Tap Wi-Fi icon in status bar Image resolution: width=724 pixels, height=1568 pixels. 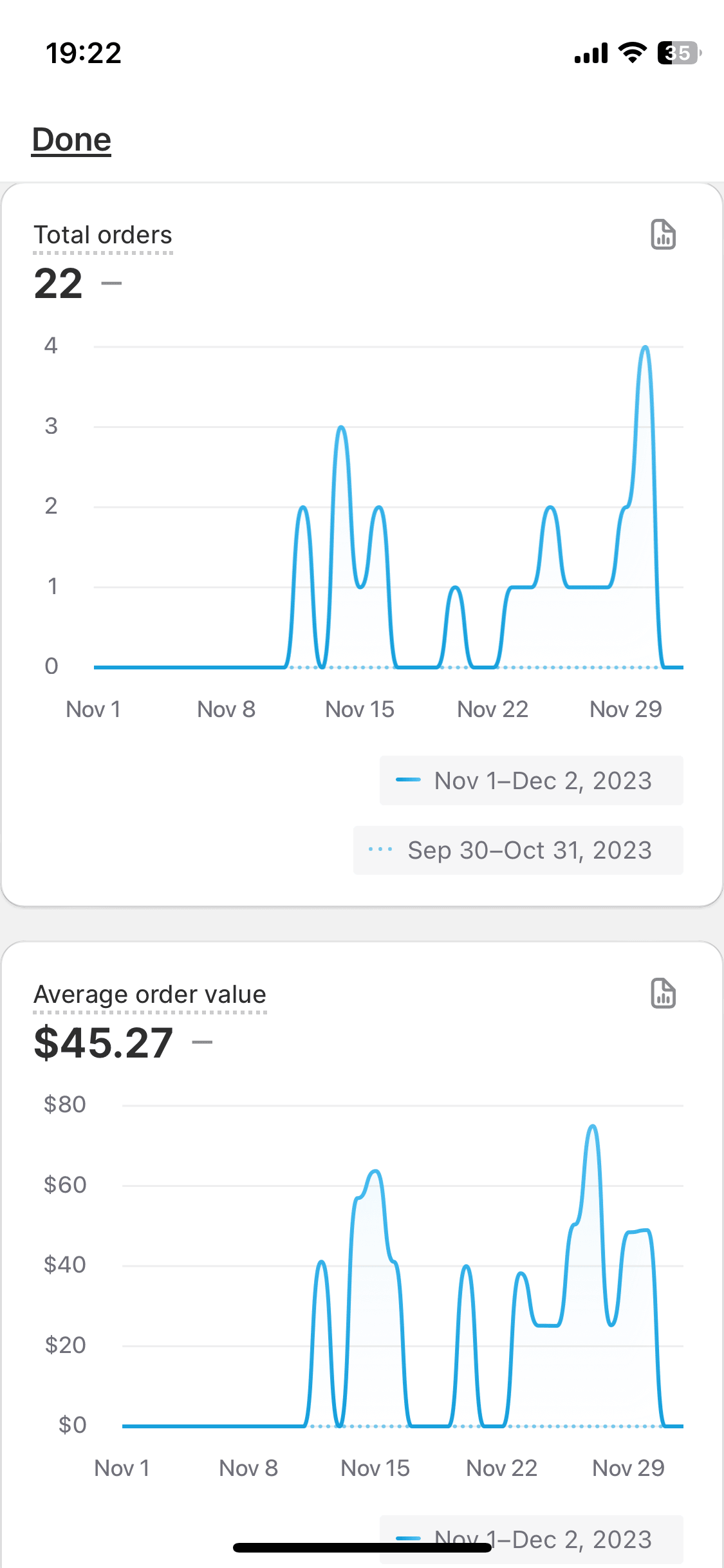[633, 53]
